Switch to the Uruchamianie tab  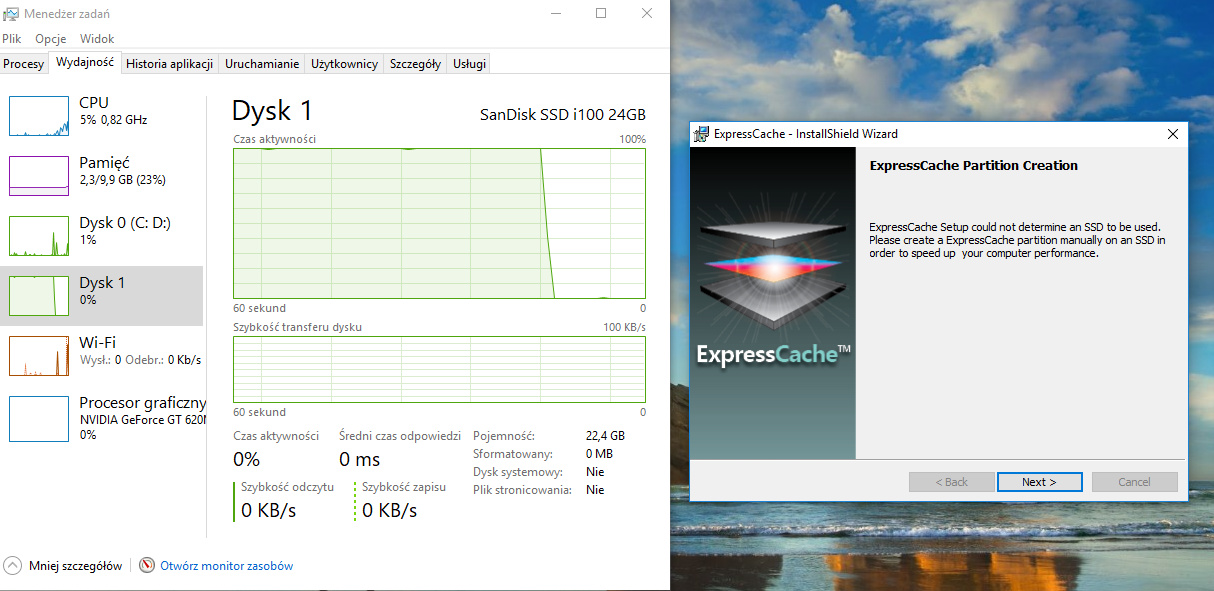(x=262, y=64)
